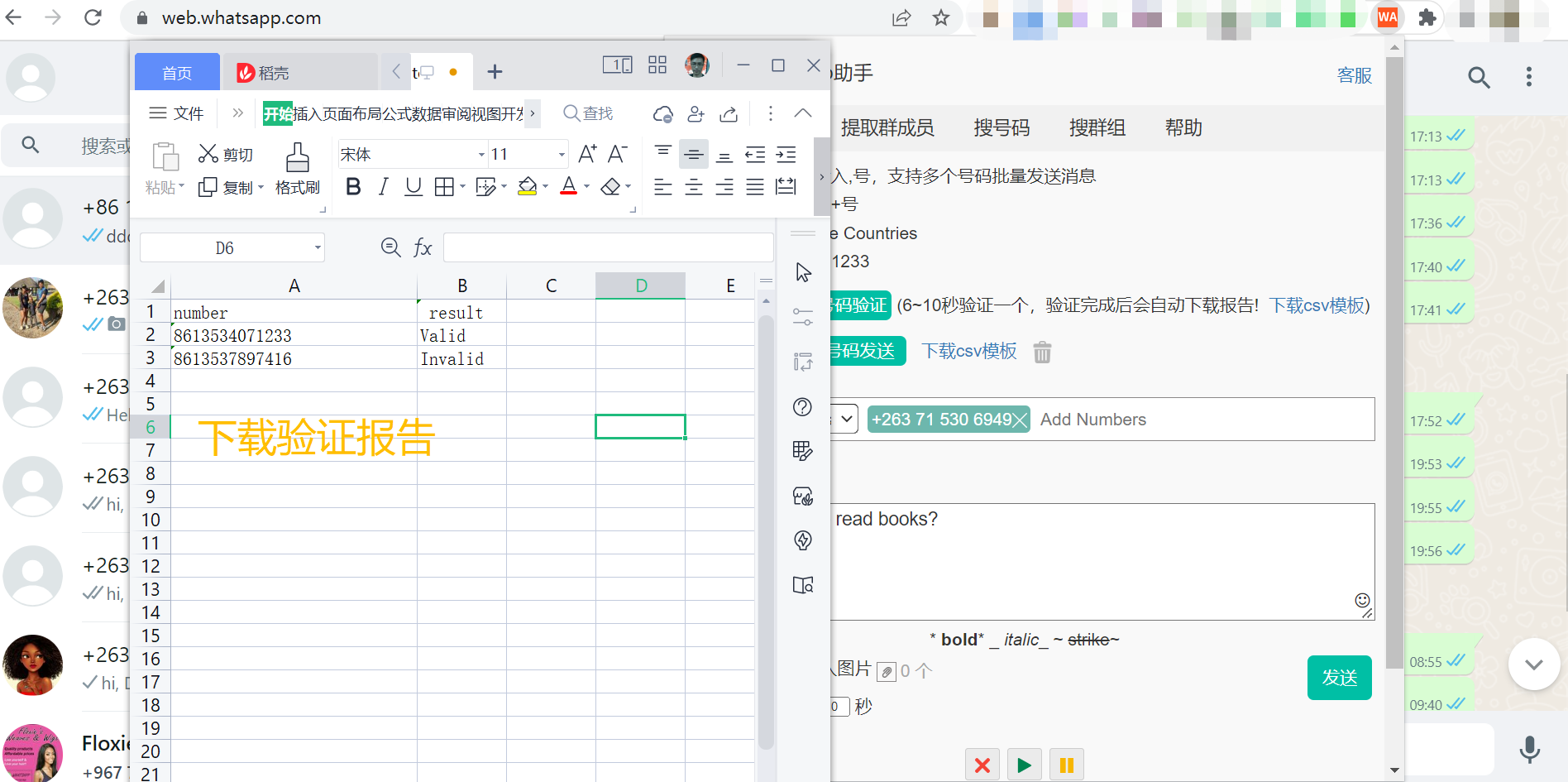Click the justify alignment icon
This screenshot has width=1568, height=782.
coord(755,187)
